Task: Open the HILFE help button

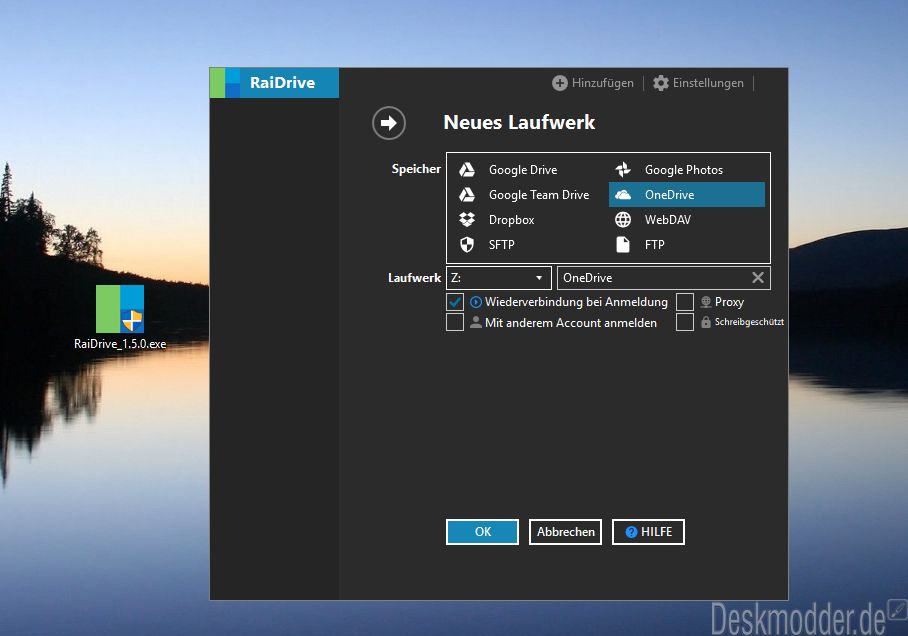Action: point(648,532)
